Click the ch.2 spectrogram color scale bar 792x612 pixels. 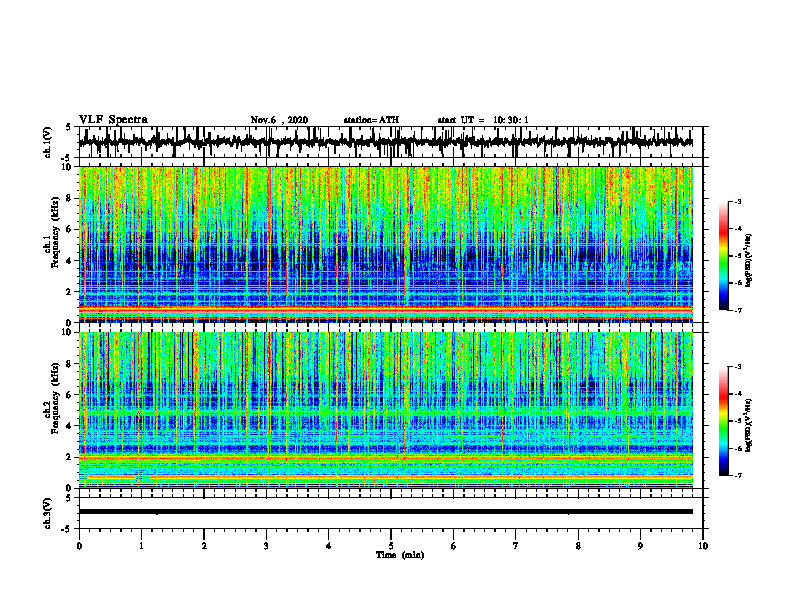(724, 421)
